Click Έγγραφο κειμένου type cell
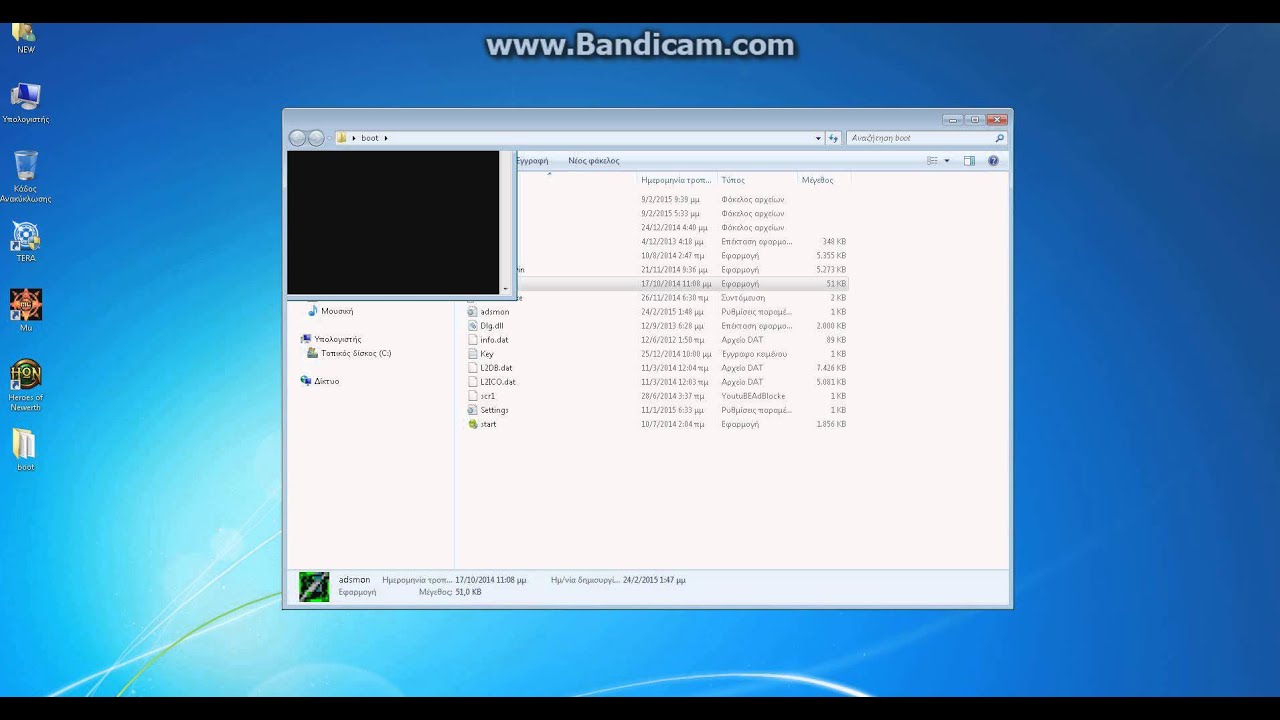 tap(754, 354)
